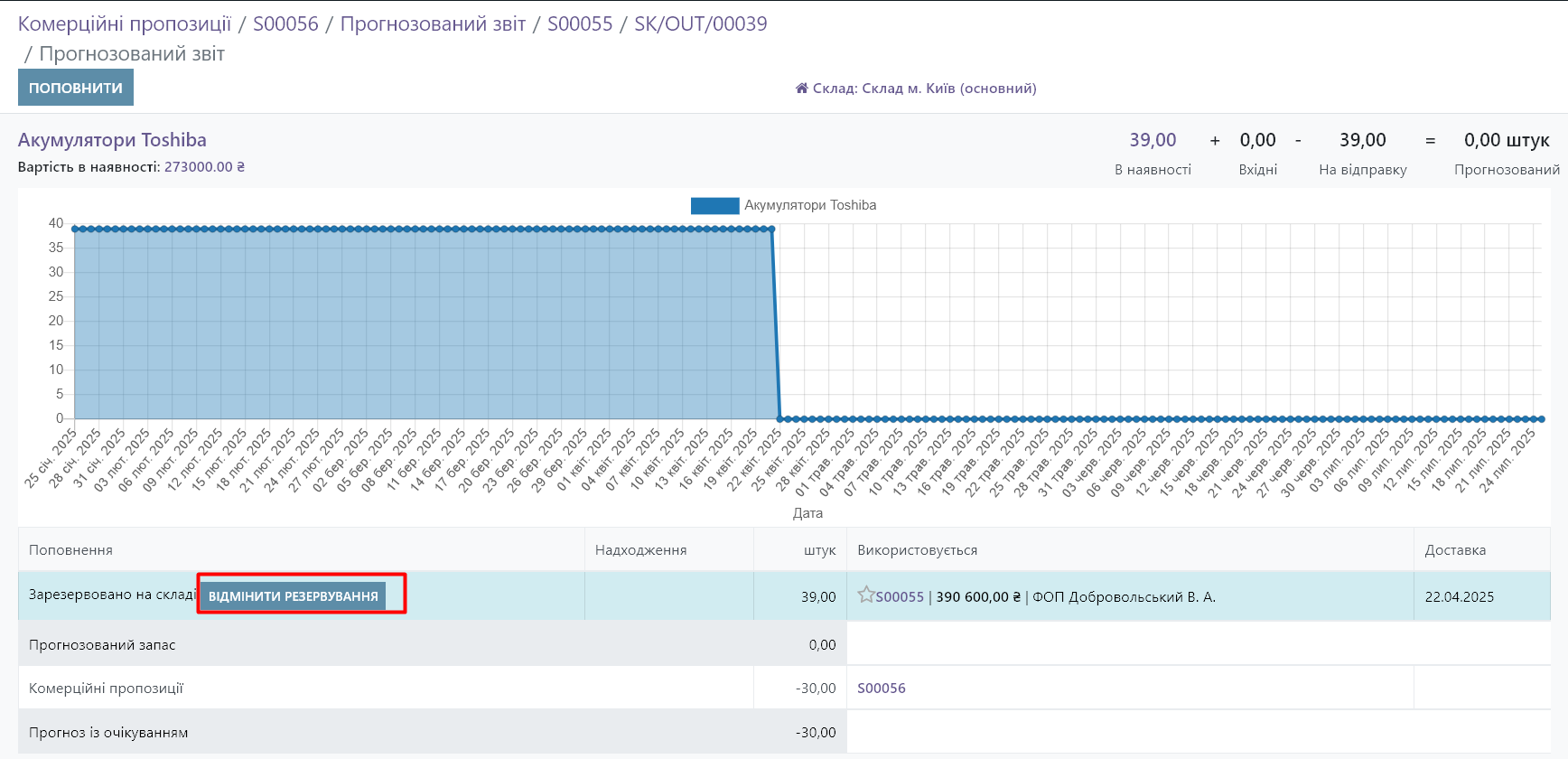Navigate to S00055 breadcrumb
Screen dimensions: 1568x759
coord(580,24)
